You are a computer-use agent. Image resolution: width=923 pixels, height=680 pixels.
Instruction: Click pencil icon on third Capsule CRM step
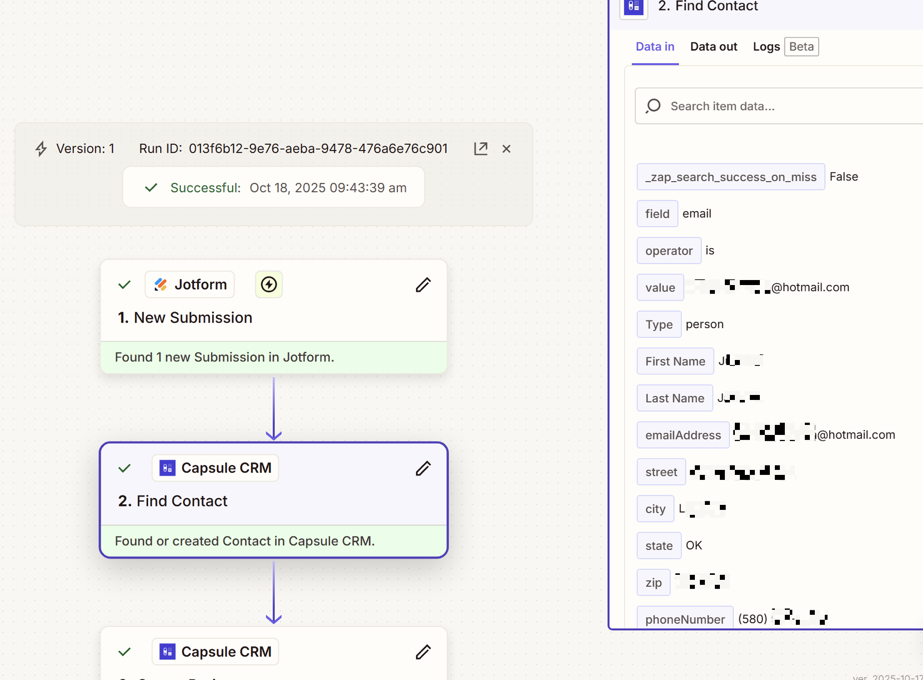point(423,652)
